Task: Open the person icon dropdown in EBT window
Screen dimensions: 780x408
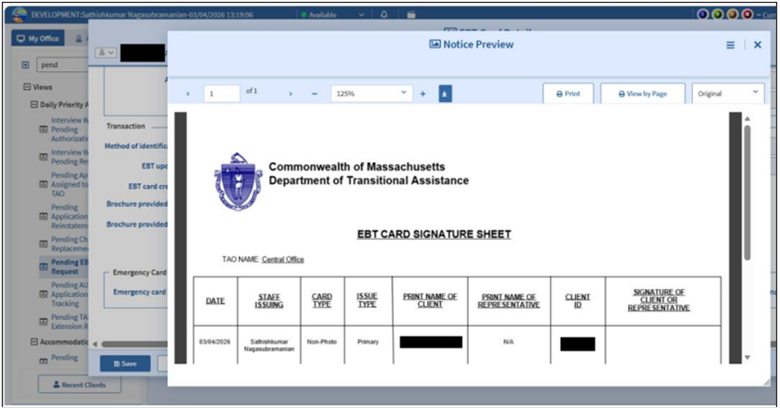Action: [x=106, y=52]
